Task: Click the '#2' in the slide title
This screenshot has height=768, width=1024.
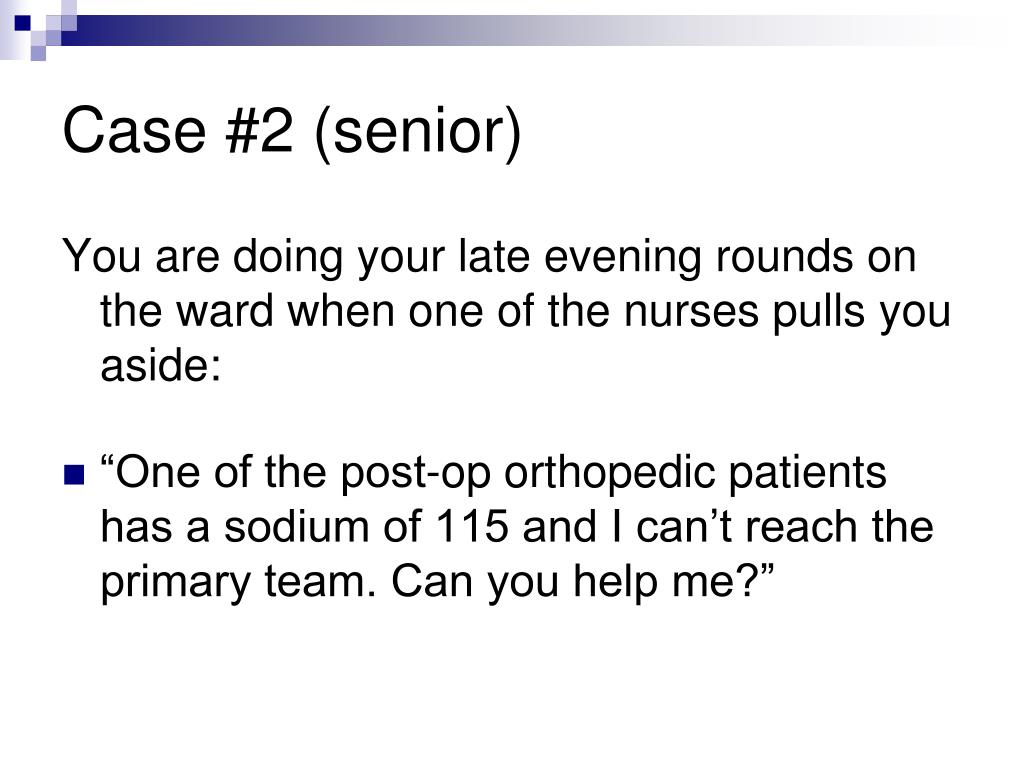Action: 259,131
